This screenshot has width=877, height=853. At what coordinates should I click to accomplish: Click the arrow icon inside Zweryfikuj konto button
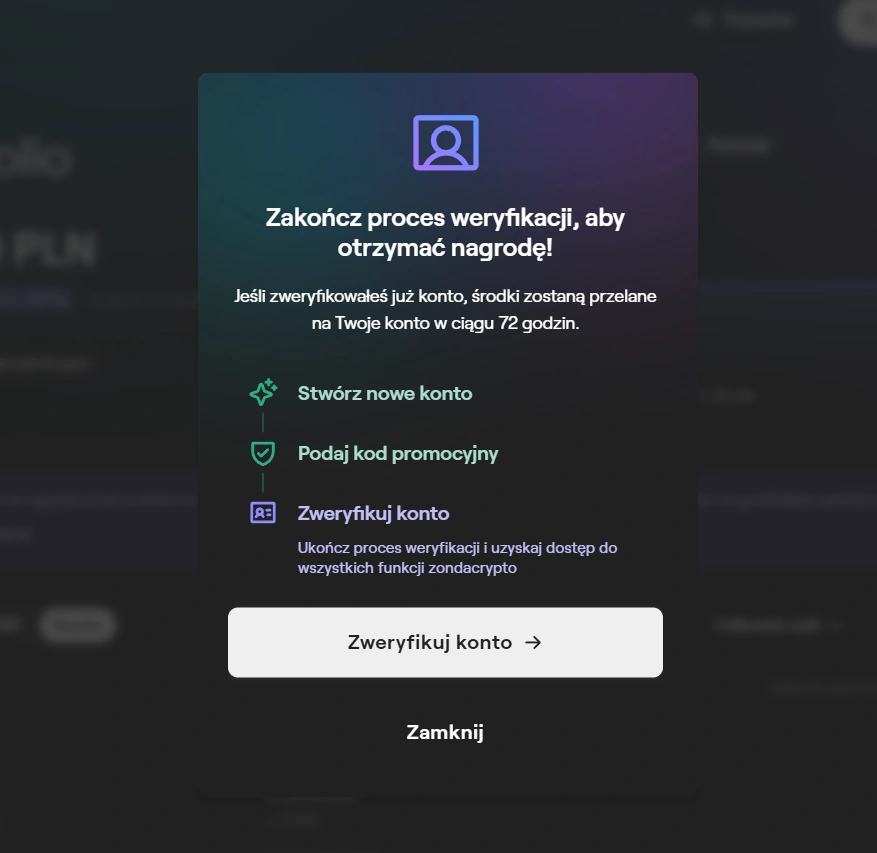click(x=533, y=643)
